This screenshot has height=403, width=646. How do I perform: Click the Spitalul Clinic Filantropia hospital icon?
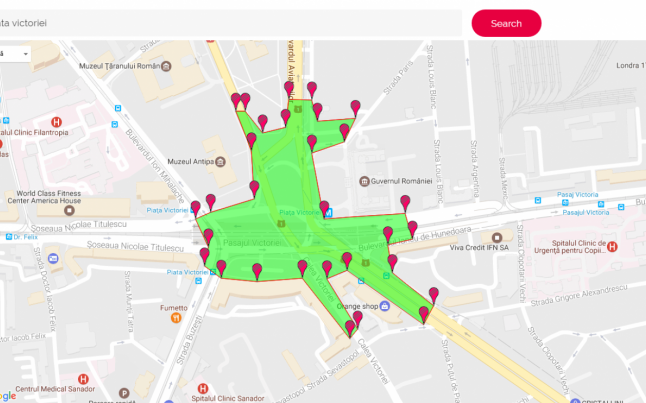[x=56, y=122]
